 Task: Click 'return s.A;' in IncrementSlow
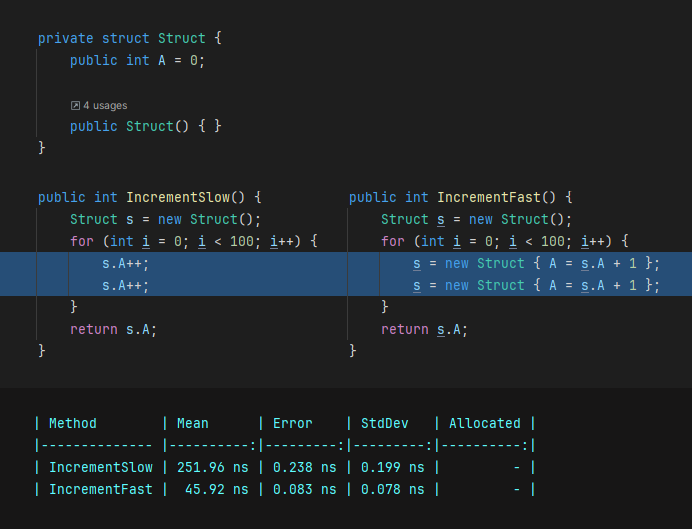click(x=113, y=330)
